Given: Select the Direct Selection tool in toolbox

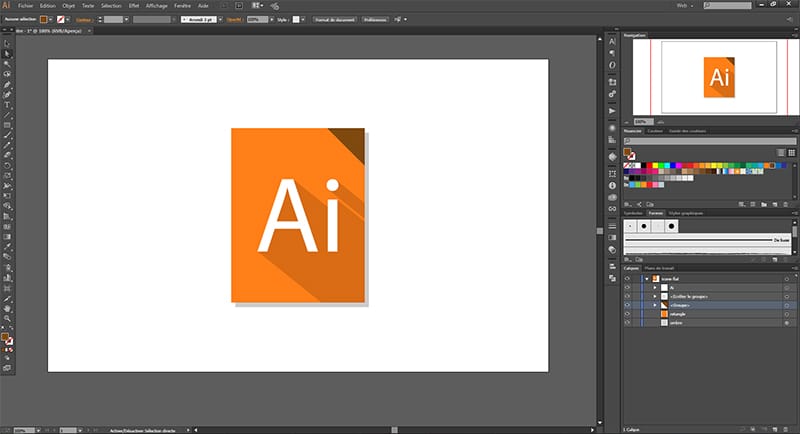Looking at the screenshot, I should click(7, 54).
